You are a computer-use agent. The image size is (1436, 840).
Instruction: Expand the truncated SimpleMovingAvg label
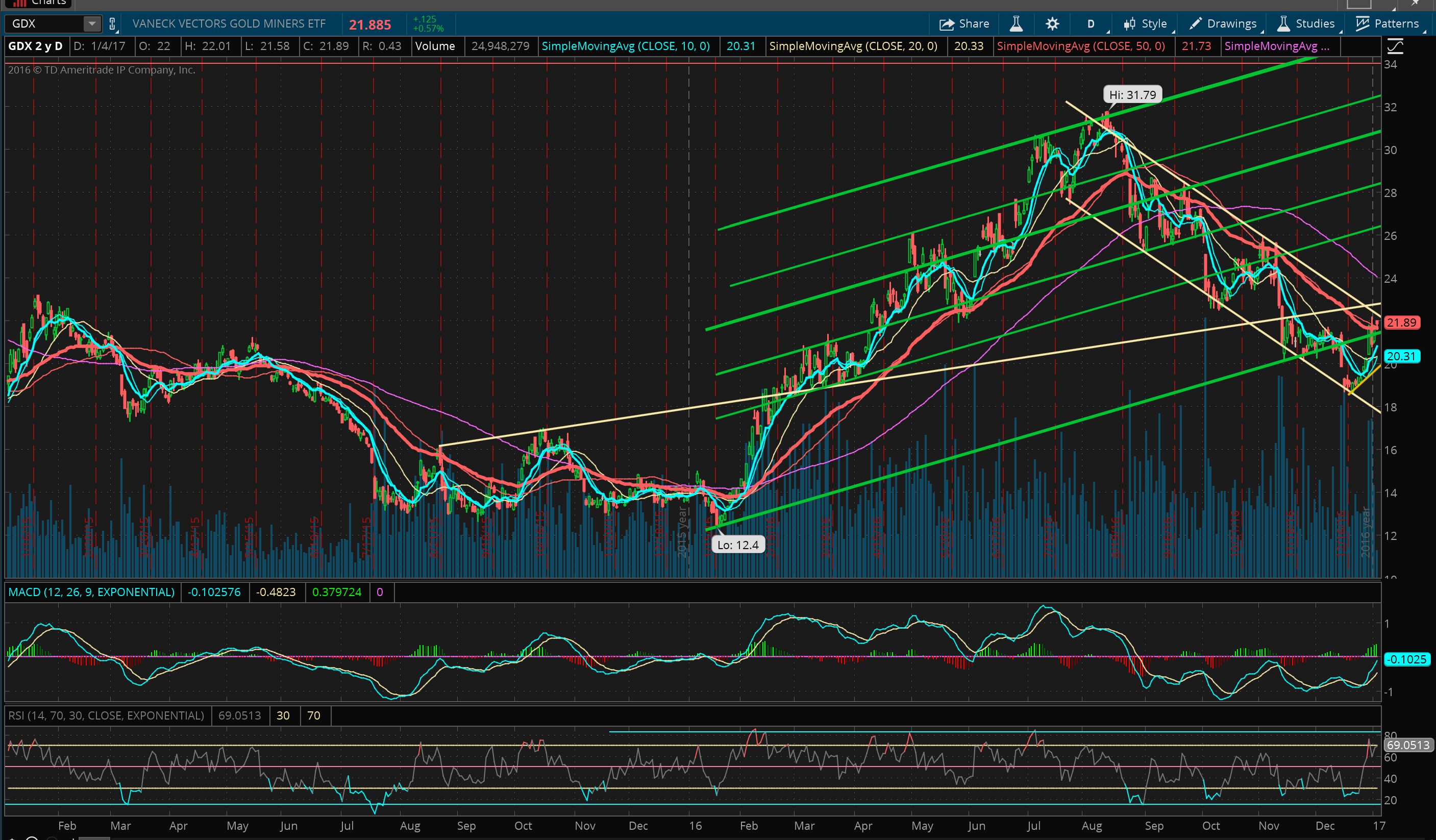(1276, 46)
